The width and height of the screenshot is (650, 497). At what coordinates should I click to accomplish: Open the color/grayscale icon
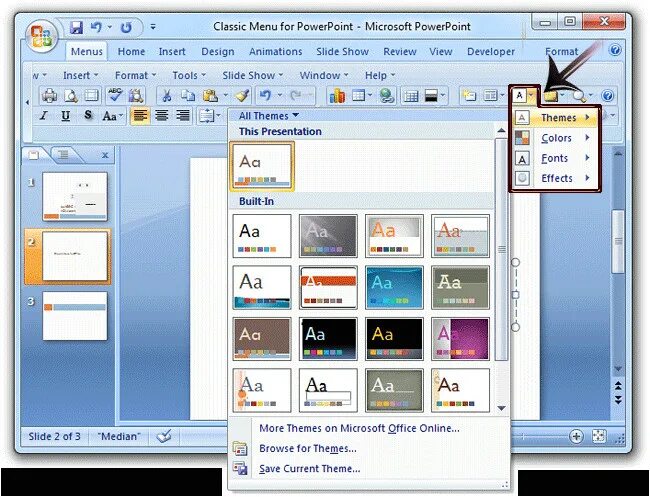[432, 96]
